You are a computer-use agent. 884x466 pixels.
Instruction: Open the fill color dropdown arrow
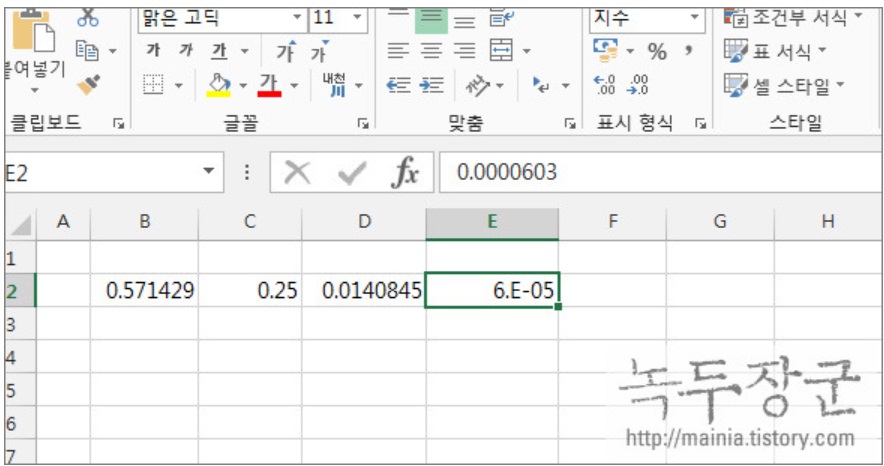point(243,86)
